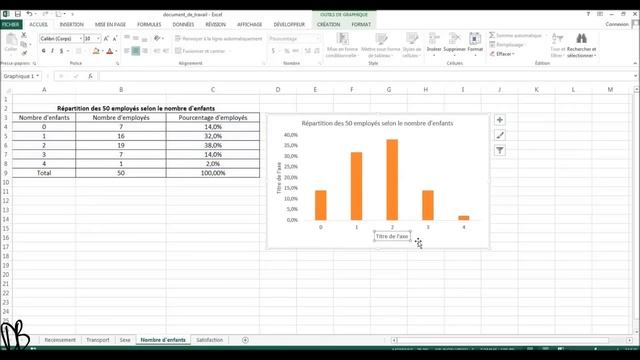
Task: Click the text orientation icon
Action: [157, 38]
